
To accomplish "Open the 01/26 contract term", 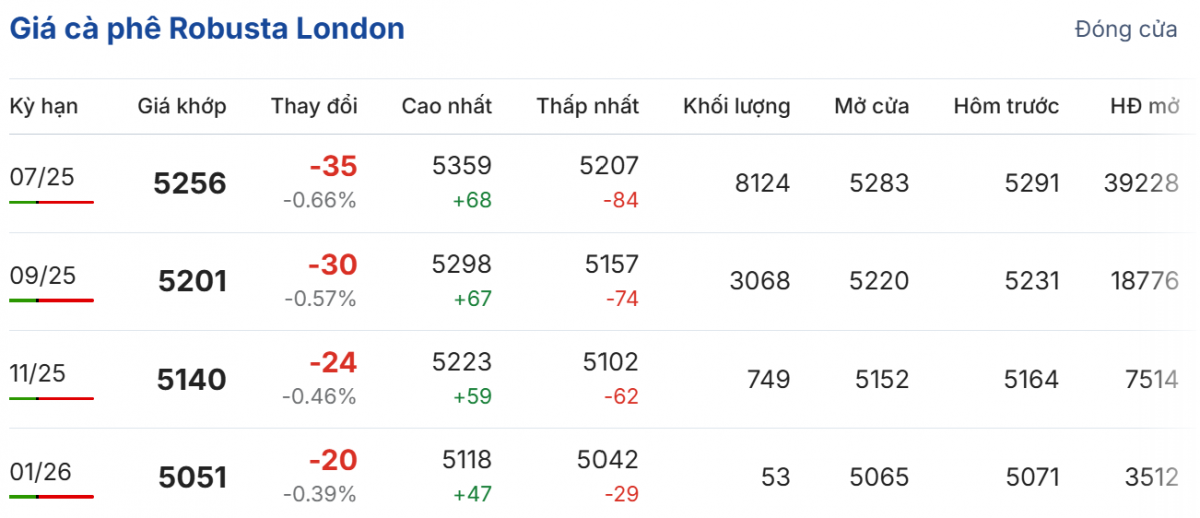I will click(42, 471).
